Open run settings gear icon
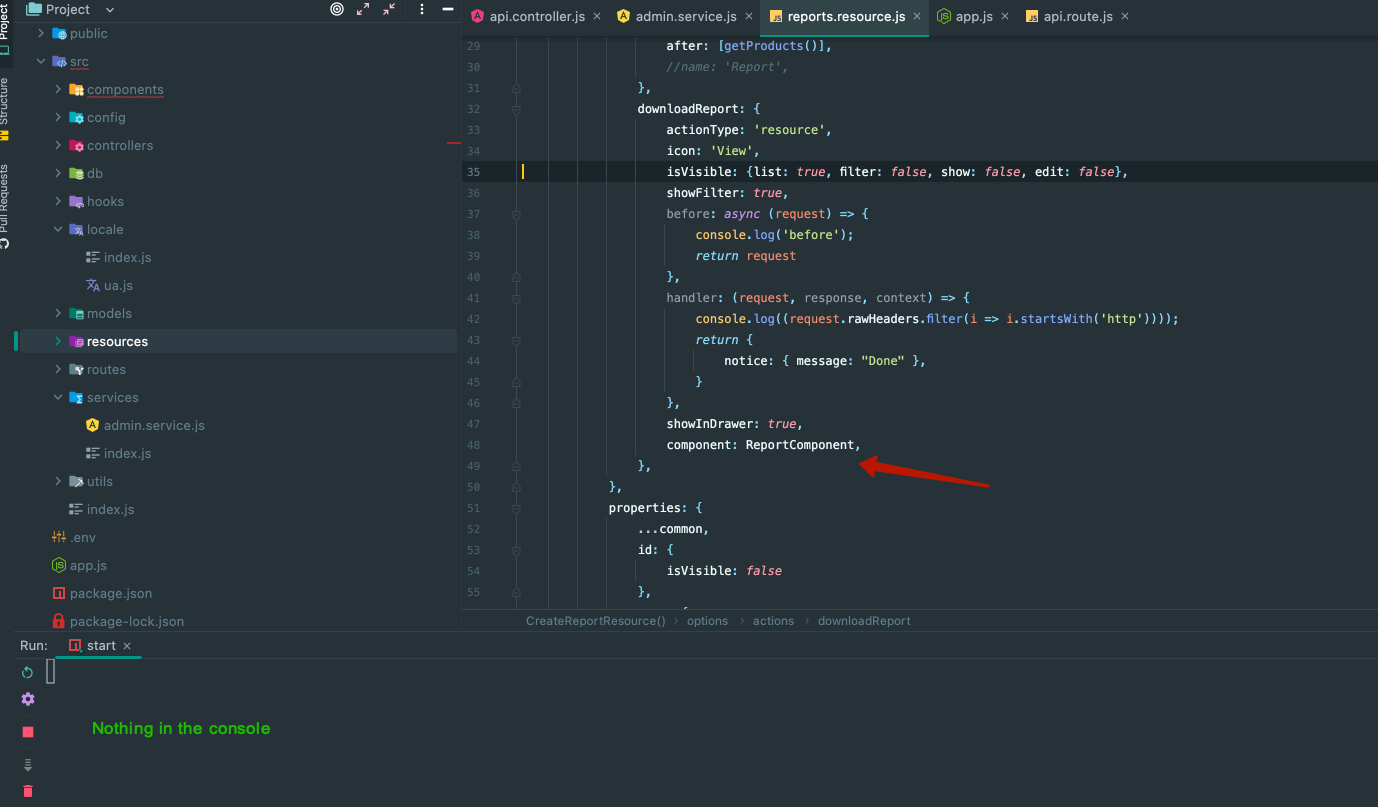This screenshot has height=807, width=1378. (x=28, y=699)
